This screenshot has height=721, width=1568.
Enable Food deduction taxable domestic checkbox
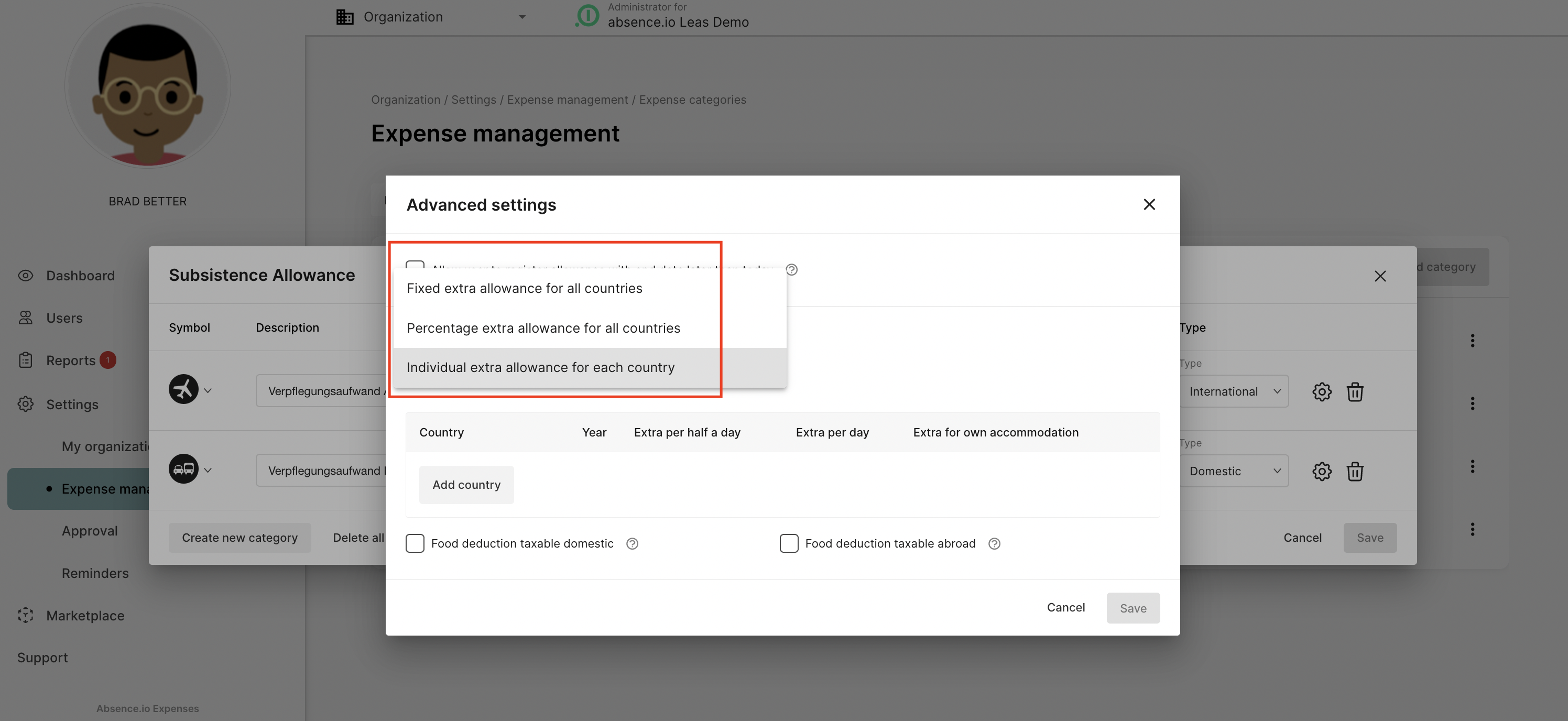[x=415, y=543]
